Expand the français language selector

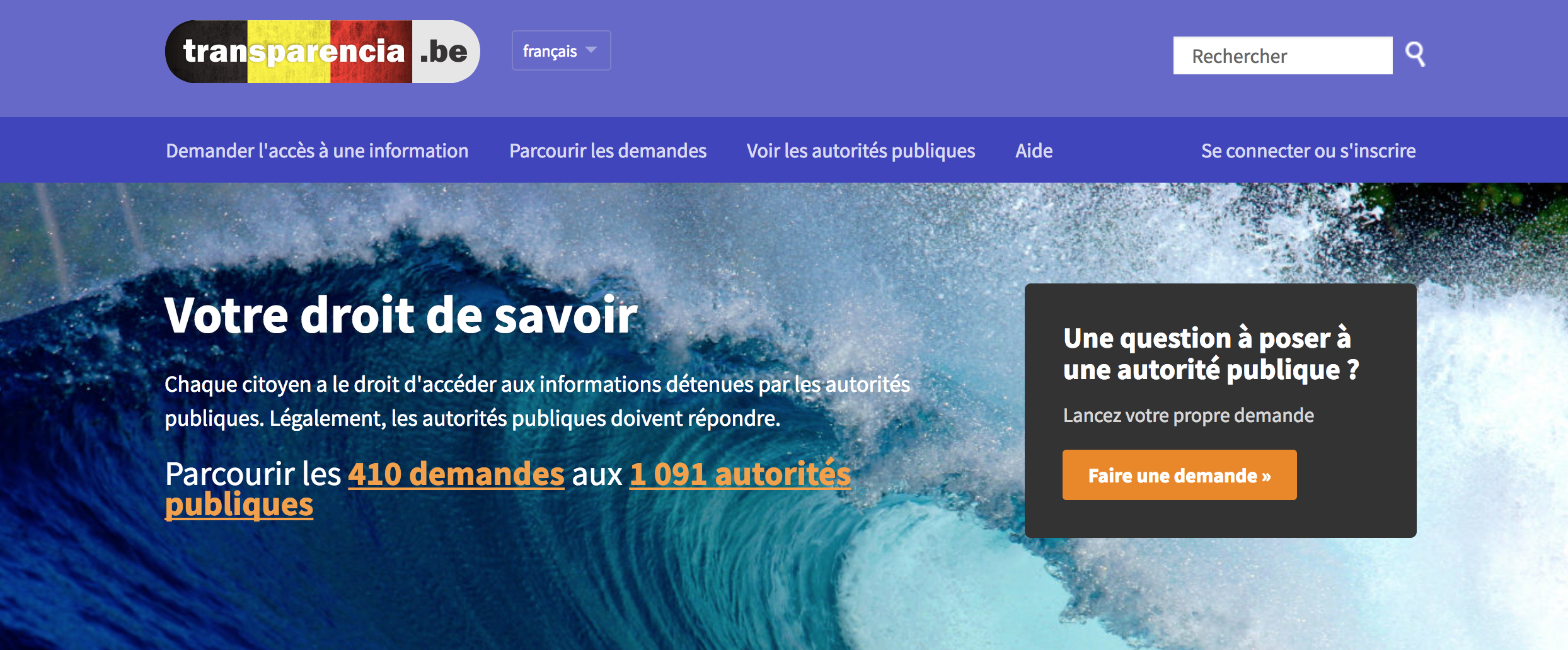[561, 50]
